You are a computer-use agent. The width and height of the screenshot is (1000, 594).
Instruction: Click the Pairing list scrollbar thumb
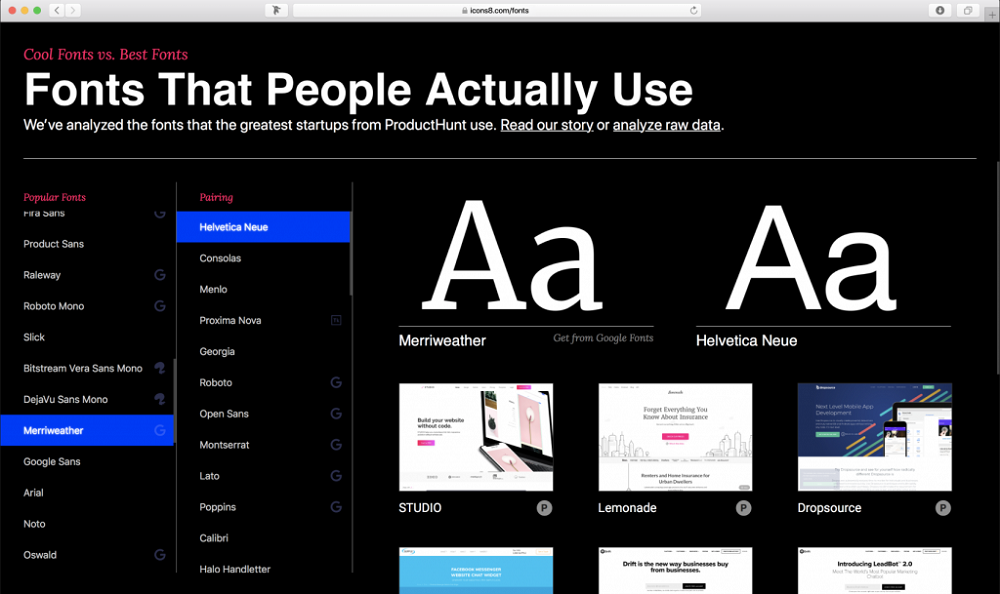point(351,253)
